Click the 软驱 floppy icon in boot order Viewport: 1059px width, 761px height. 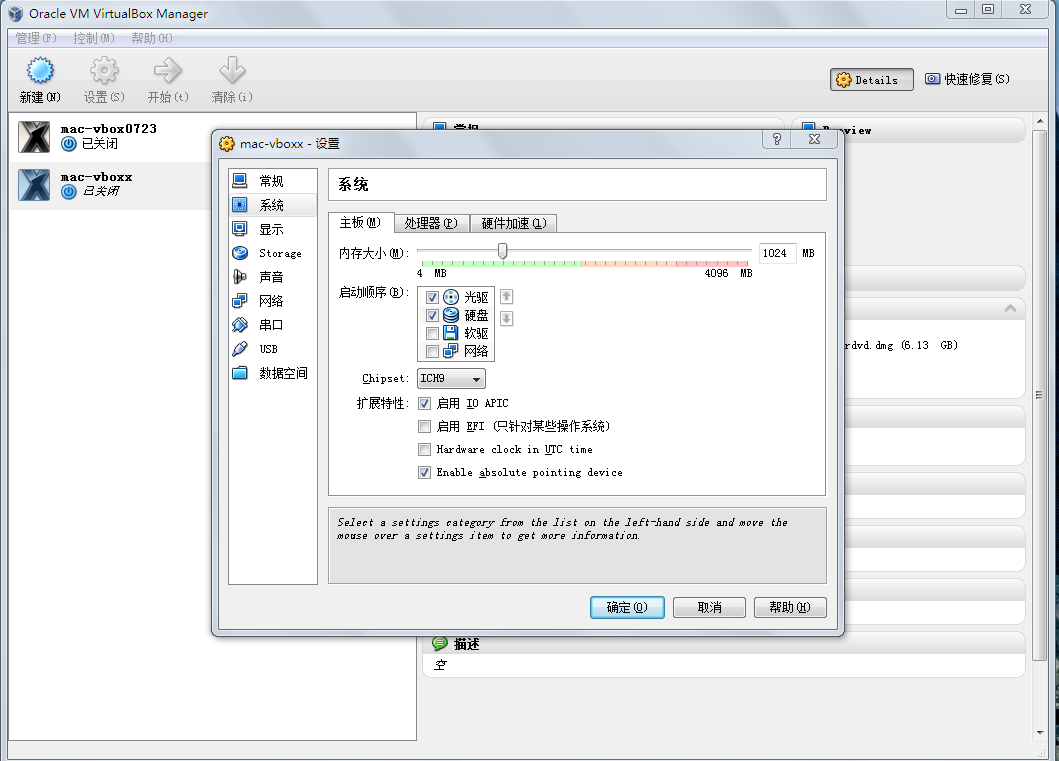point(450,333)
